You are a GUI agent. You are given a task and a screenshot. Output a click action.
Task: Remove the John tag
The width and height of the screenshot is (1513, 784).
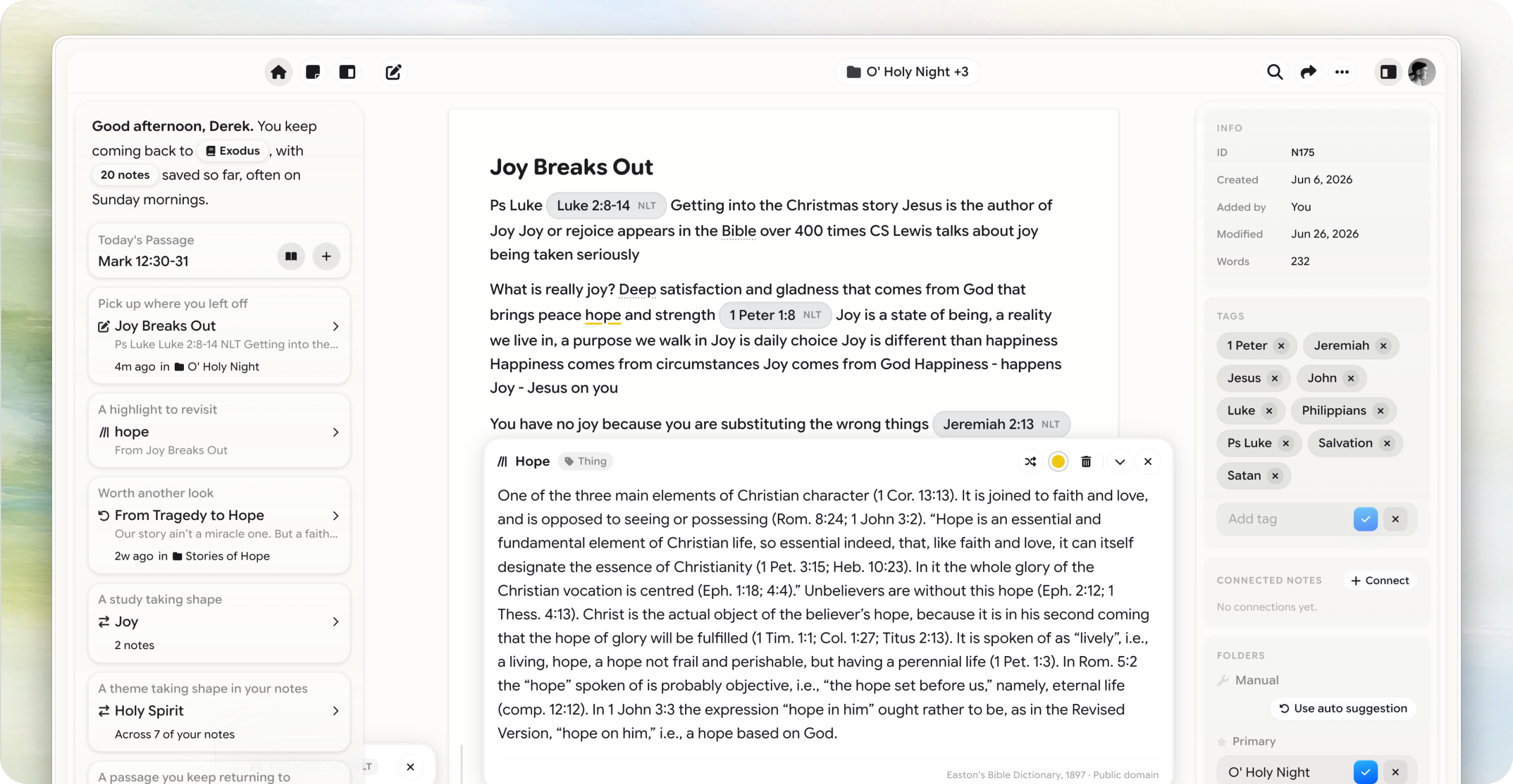1351,378
